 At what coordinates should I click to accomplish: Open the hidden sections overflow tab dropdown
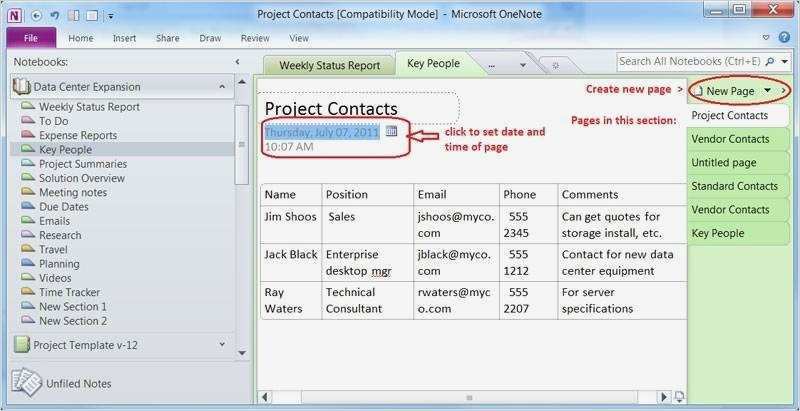click(522, 65)
